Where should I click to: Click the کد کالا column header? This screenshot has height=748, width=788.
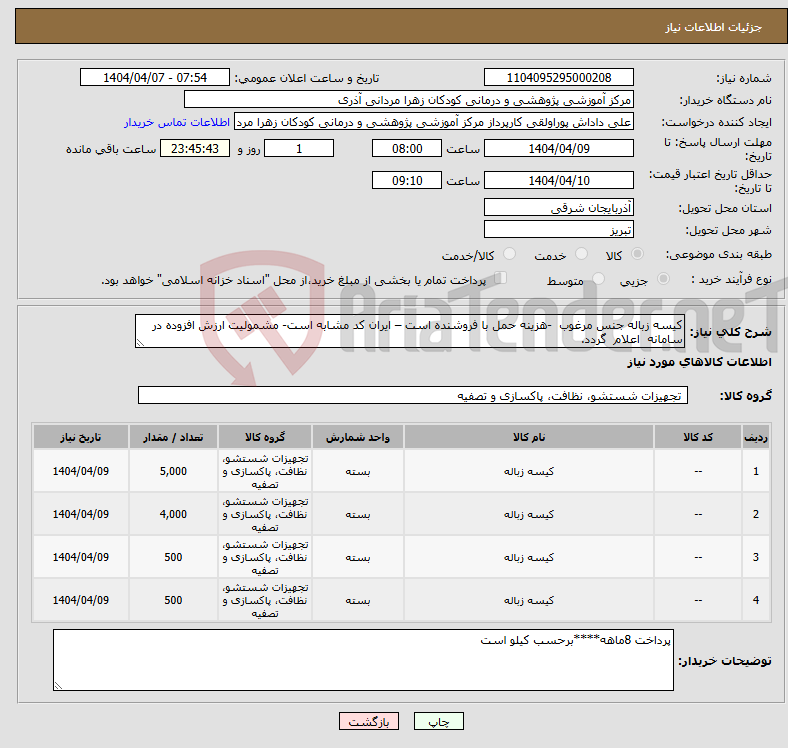(698, 437)
